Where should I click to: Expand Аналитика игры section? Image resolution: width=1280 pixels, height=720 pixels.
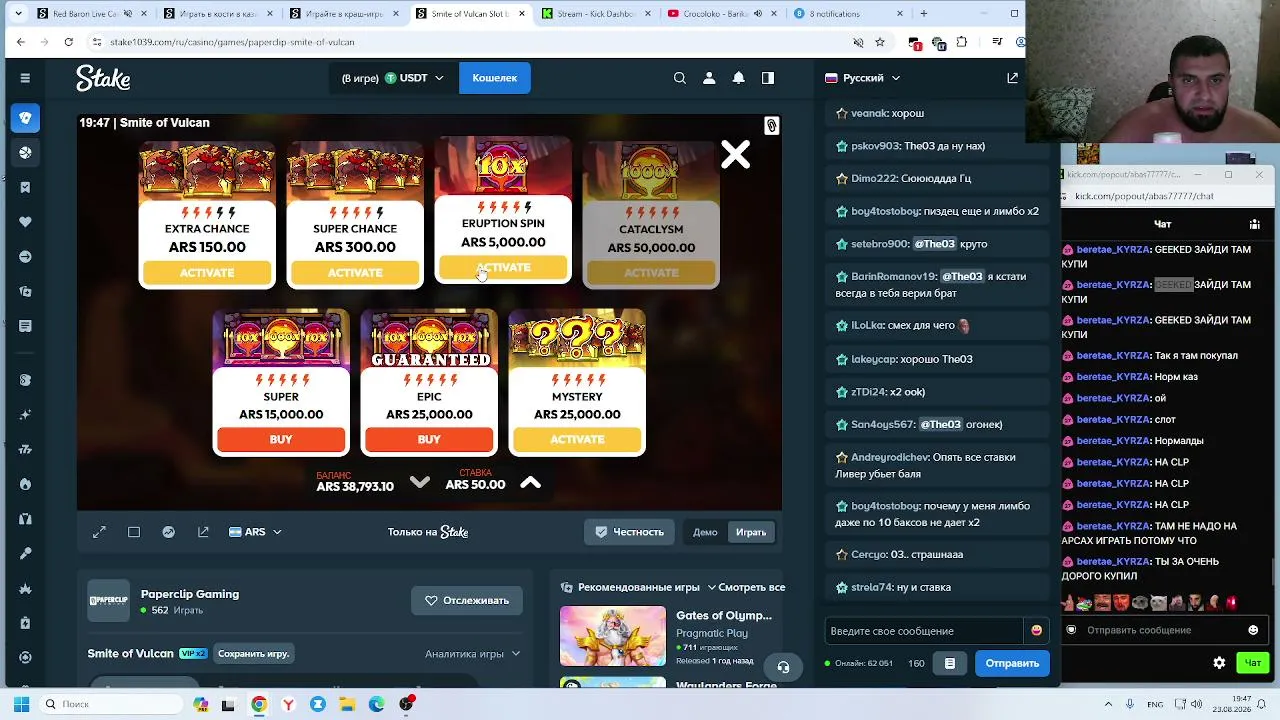472,654
